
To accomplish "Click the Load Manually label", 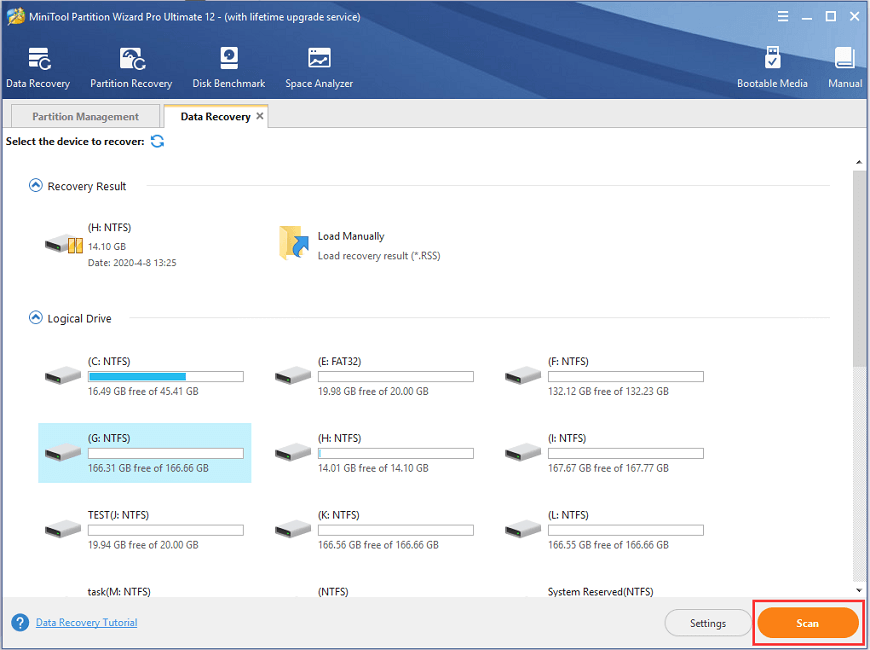I will [x=351, y=236].
